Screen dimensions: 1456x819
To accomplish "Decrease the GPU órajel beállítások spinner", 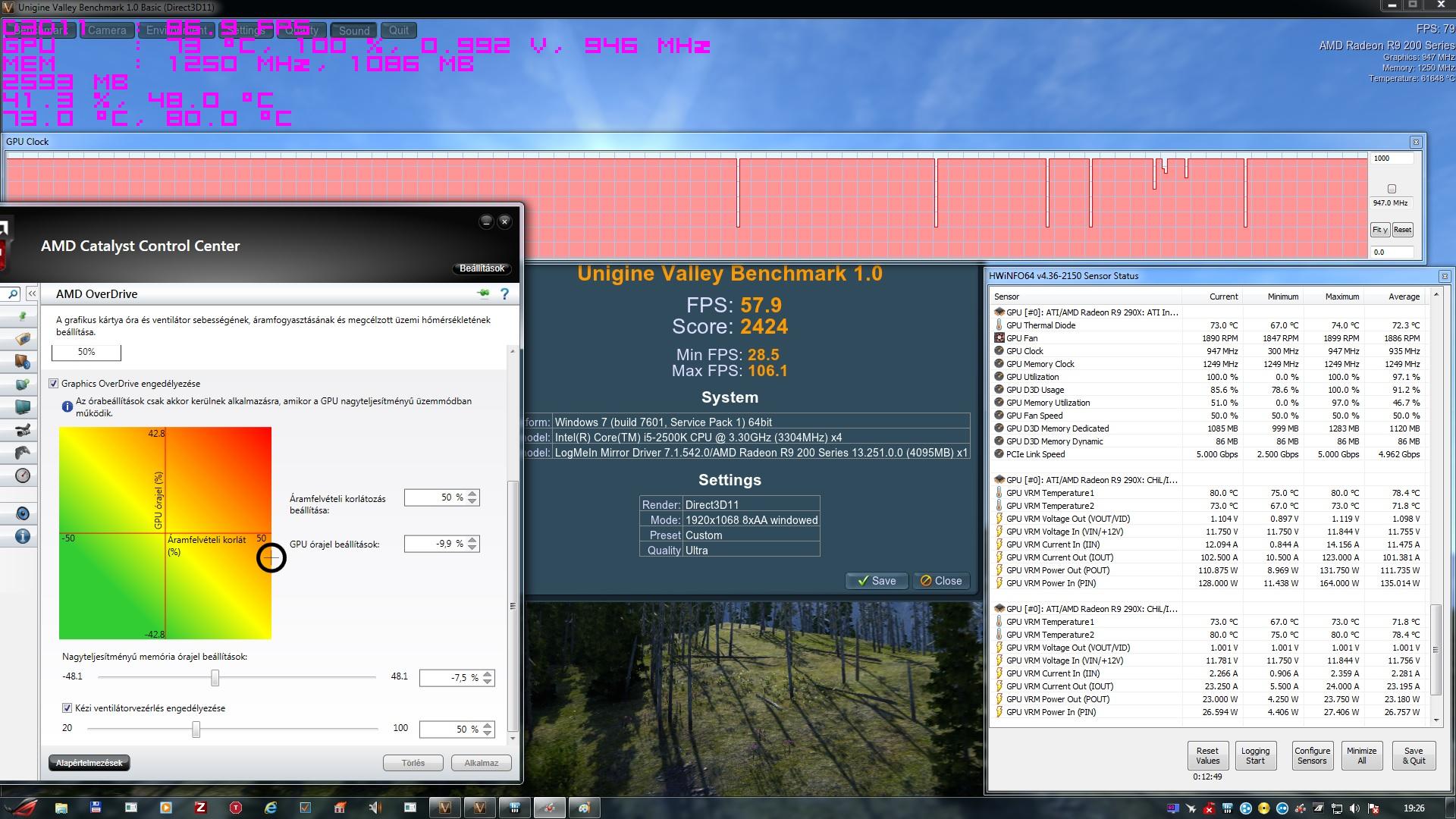I will click(x=472, y=548).
